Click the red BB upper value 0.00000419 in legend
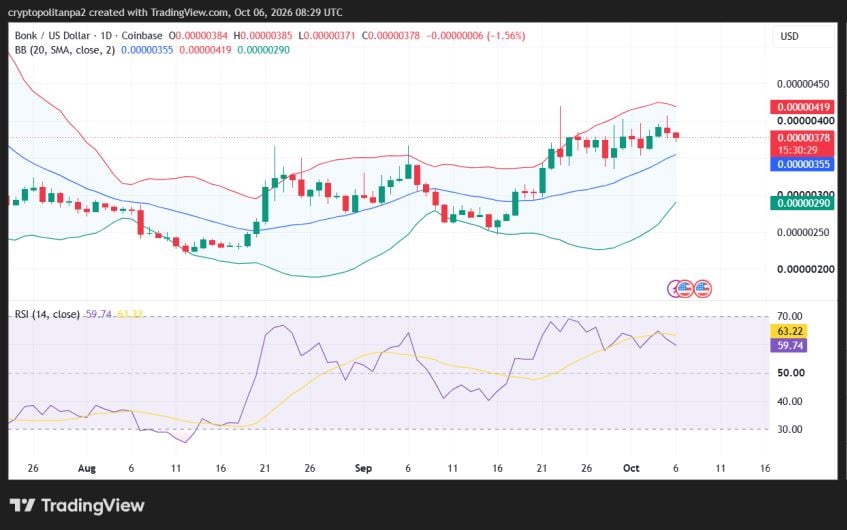Viewport: 847px width, 530px height. 205,50
